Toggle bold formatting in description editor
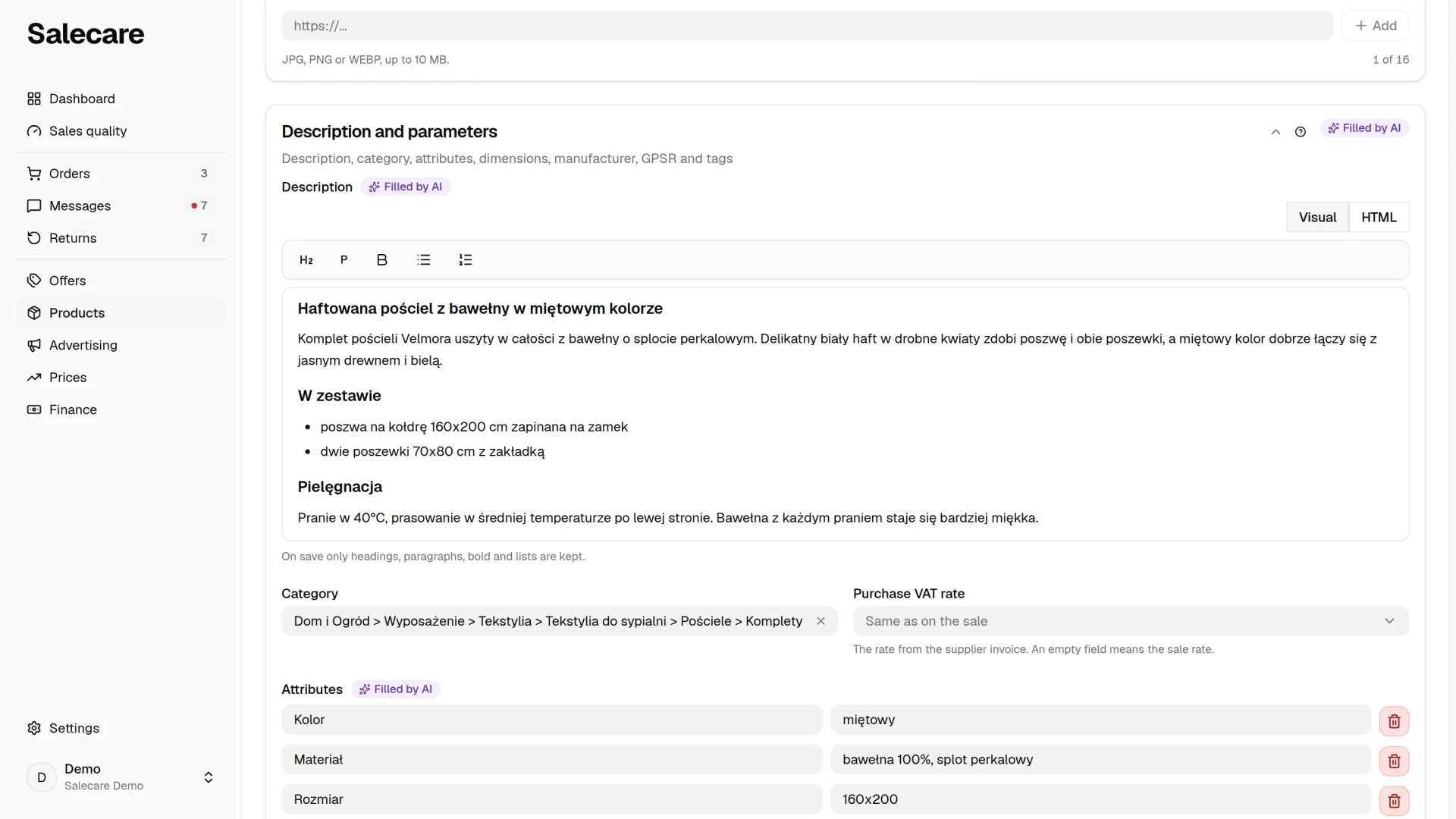This screenshot has height=819, width=1456. point(382,260)
